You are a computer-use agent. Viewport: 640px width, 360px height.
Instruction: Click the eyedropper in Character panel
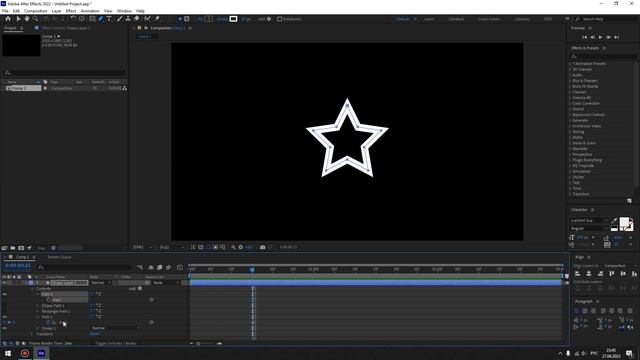point(614,221)
